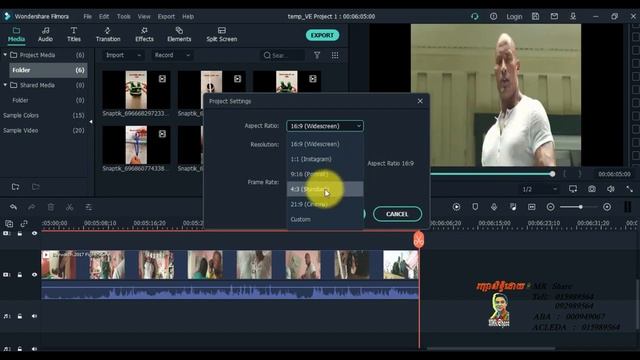The image size is (640, 360).
Task: Click the Login link
Action: click(514, 16)
